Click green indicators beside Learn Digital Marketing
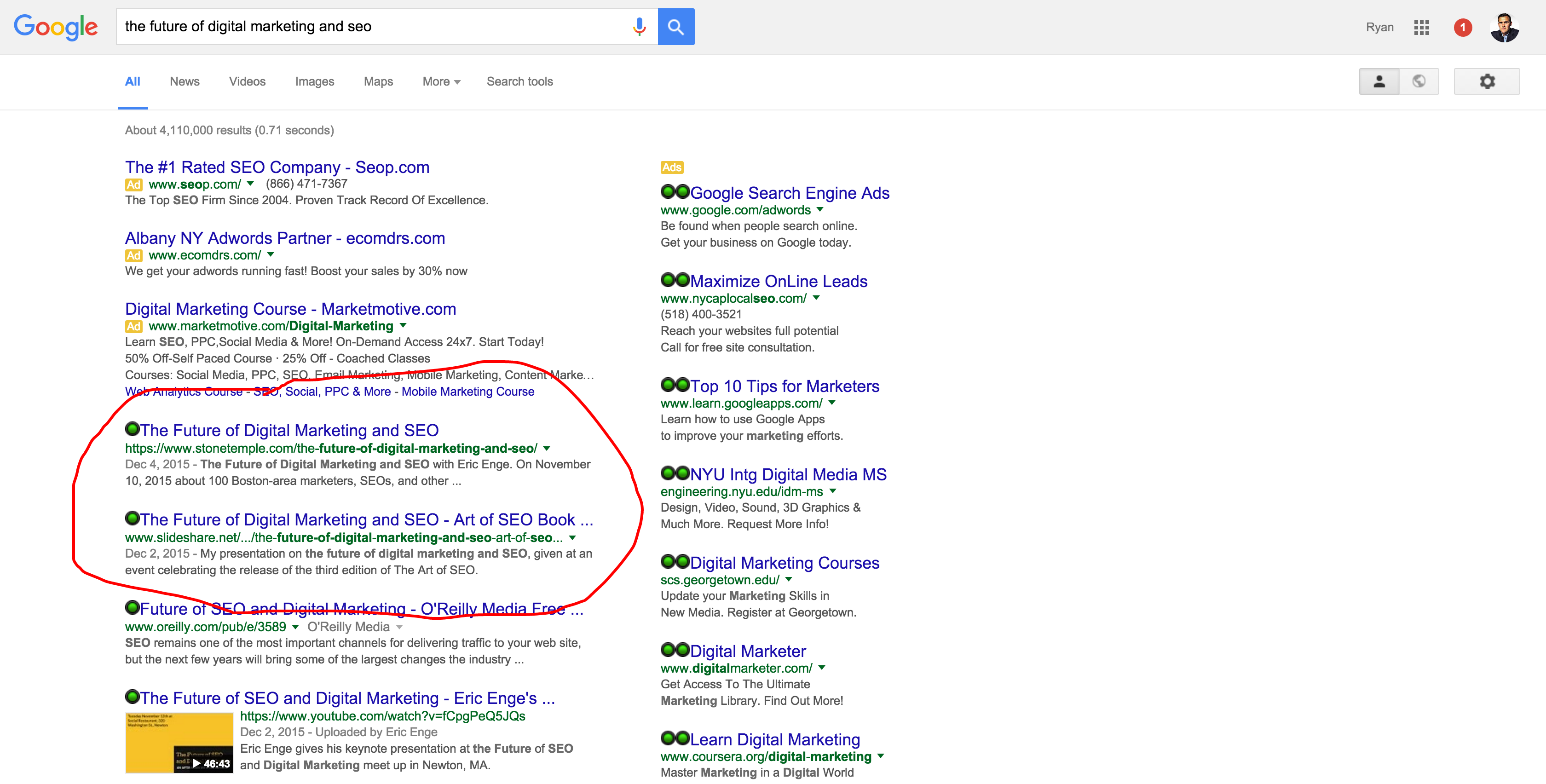This screenshot has height=784, width=1546. [675, 738]
